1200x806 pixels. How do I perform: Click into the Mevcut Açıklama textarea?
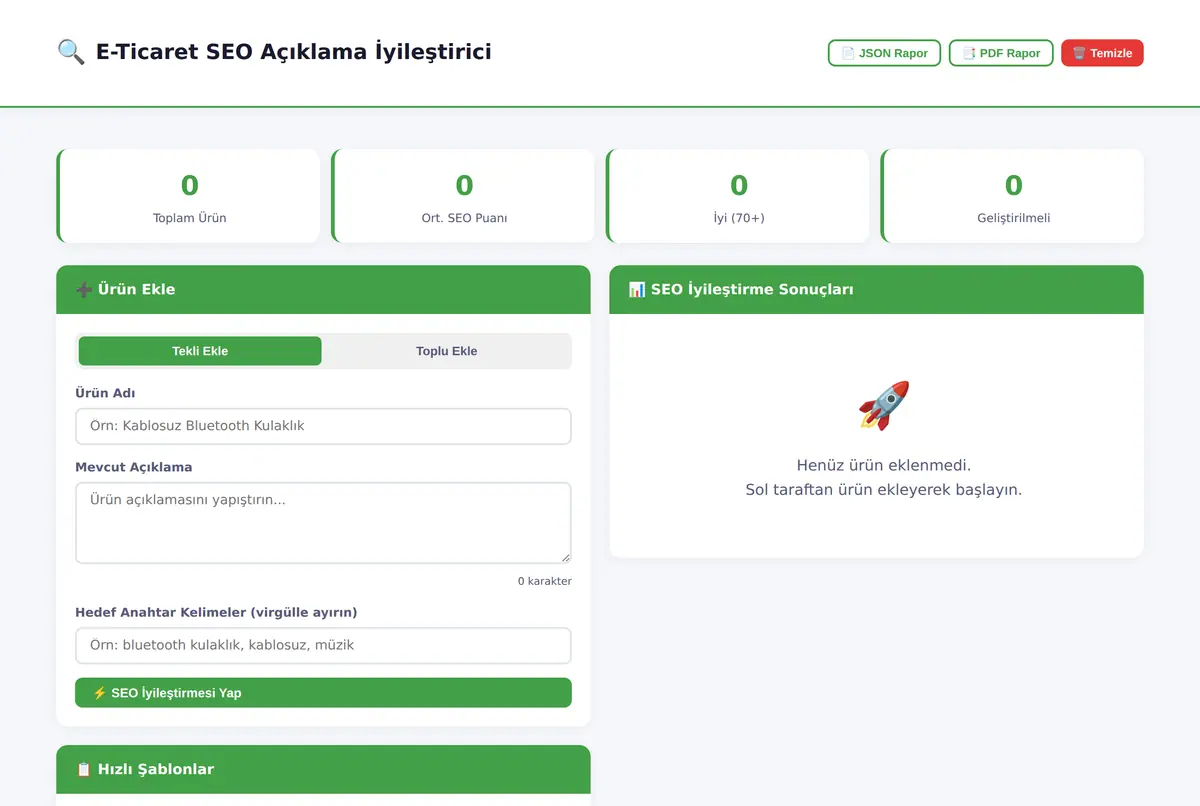coord(323,523)
